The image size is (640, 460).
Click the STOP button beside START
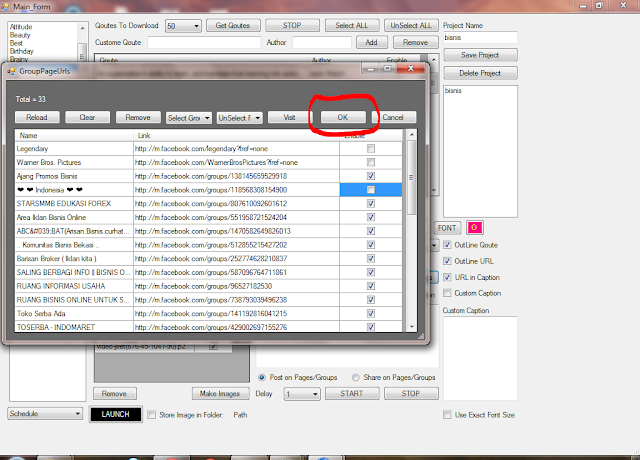411,393
